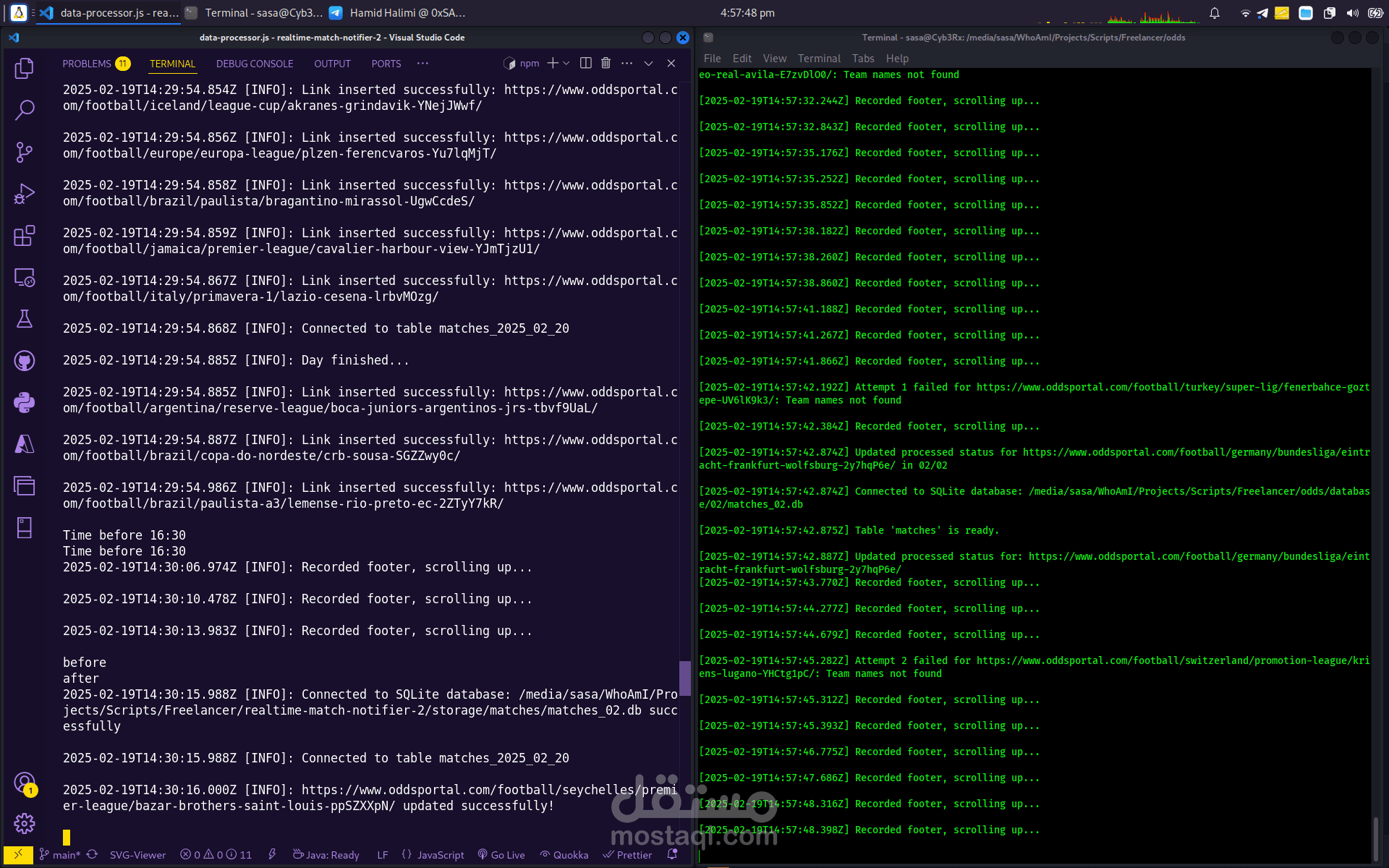Open the Accounts menu with badge

click(25, 783)
